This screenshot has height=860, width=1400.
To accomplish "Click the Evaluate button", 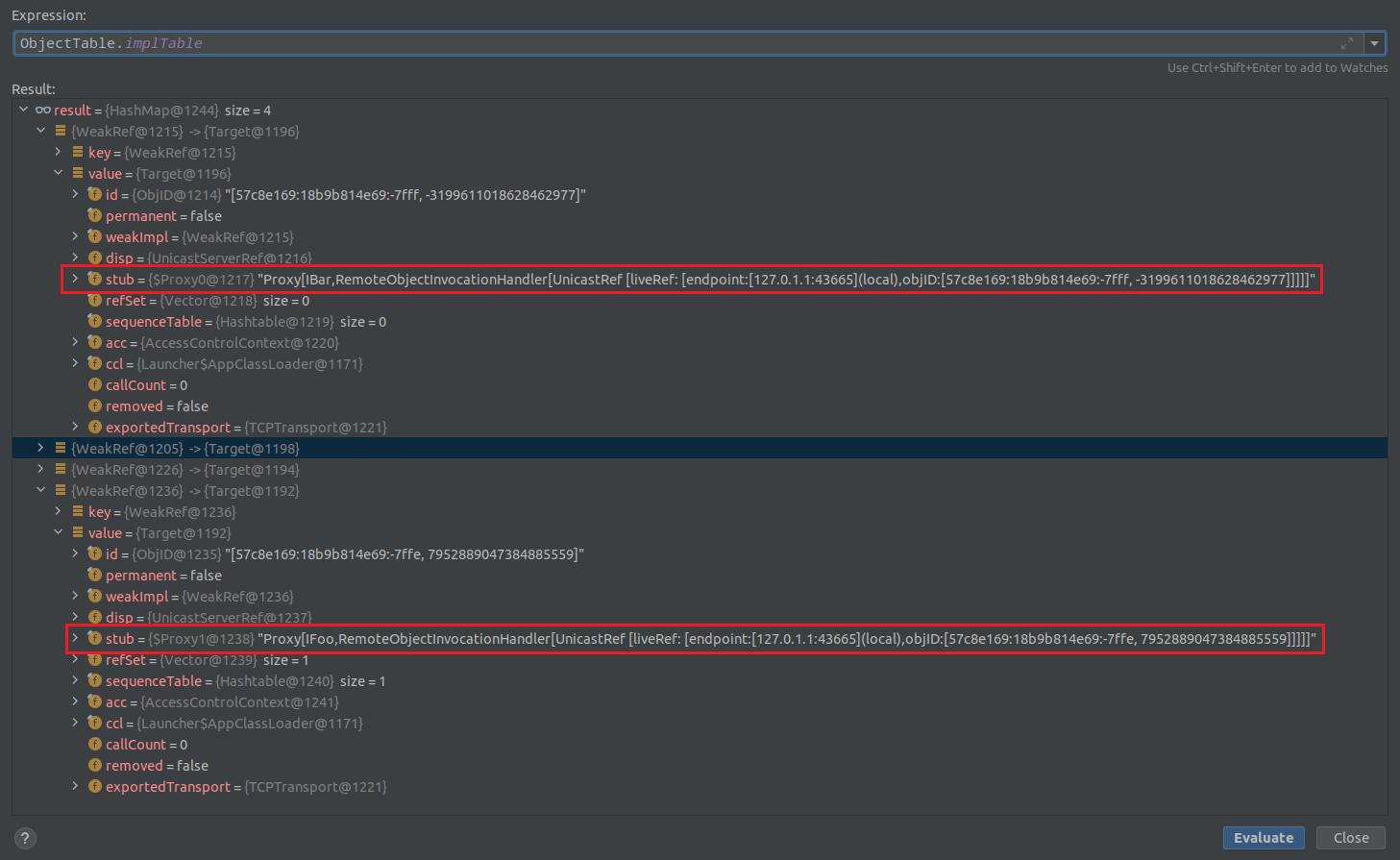I will coord(1264,838).
